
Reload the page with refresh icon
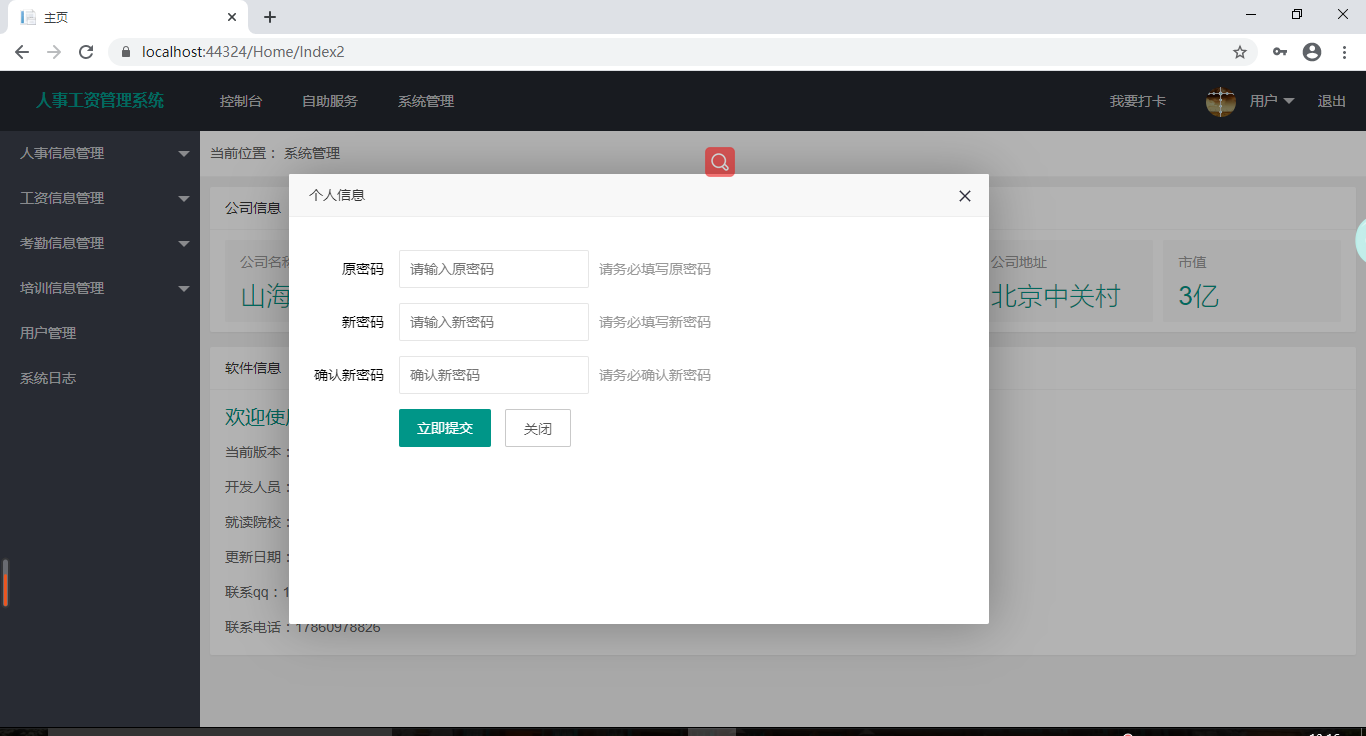[x=86, y=52]
